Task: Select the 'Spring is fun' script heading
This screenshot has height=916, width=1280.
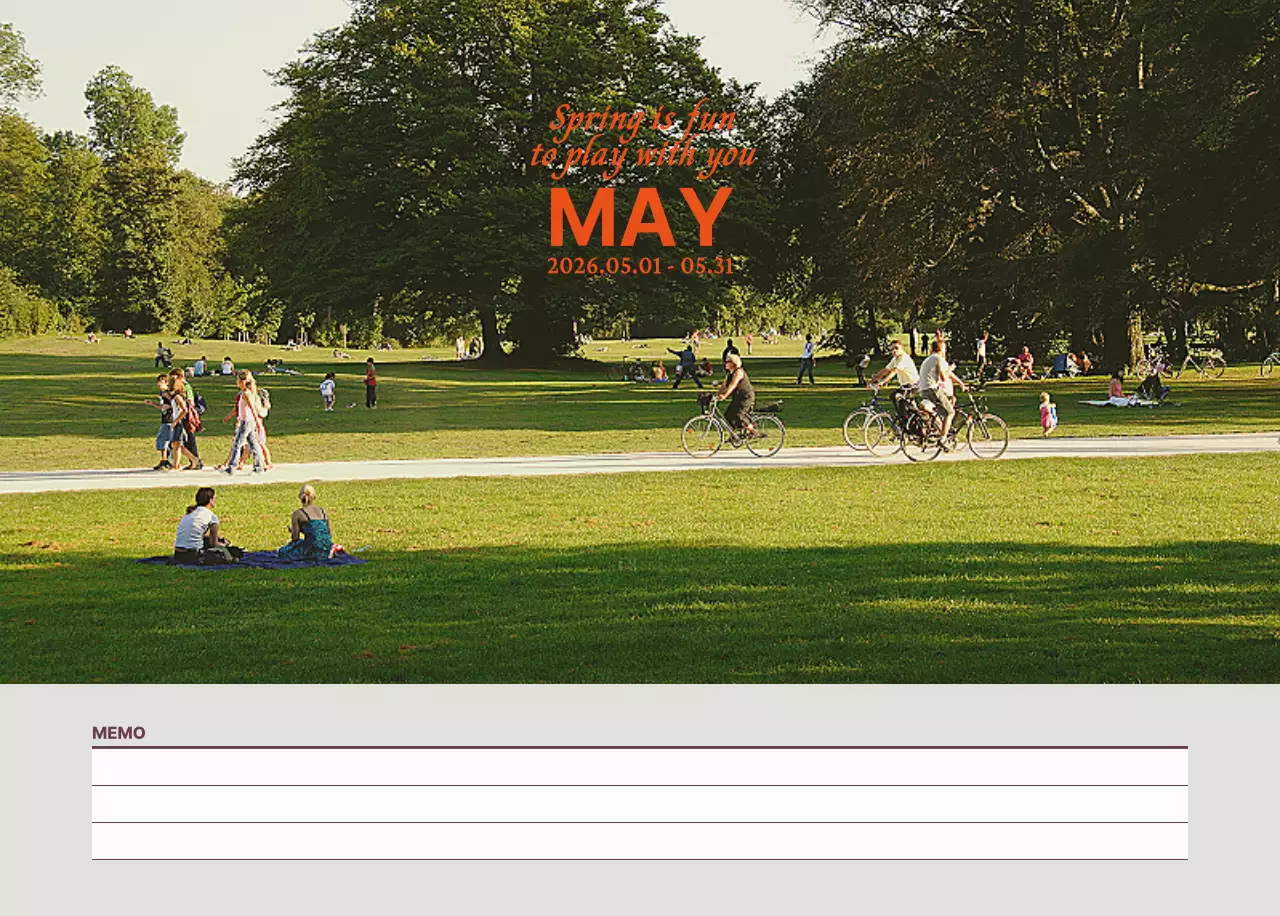Action: coord(642,121)
